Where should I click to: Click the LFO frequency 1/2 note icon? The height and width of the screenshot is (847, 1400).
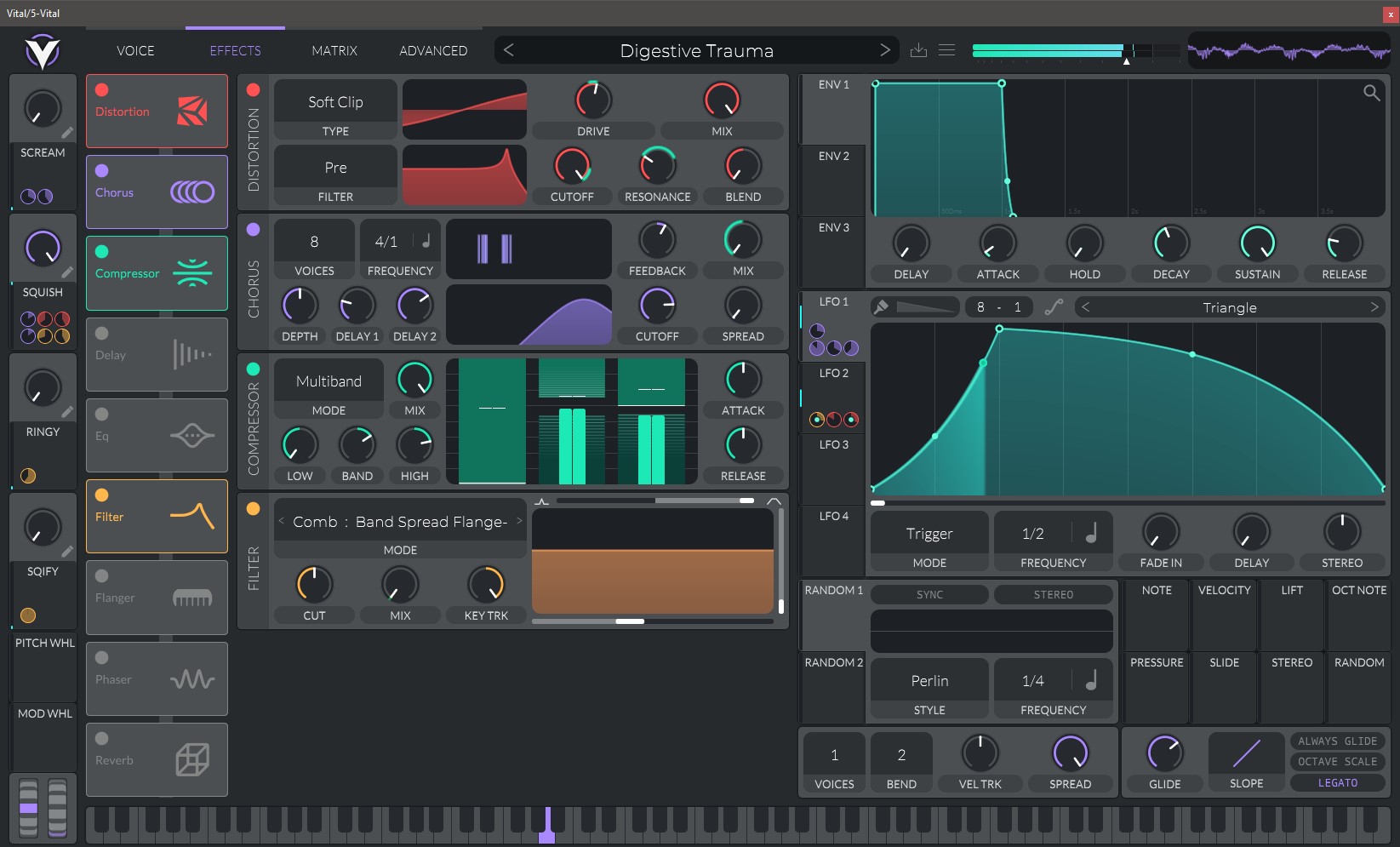coord(1091,533)
